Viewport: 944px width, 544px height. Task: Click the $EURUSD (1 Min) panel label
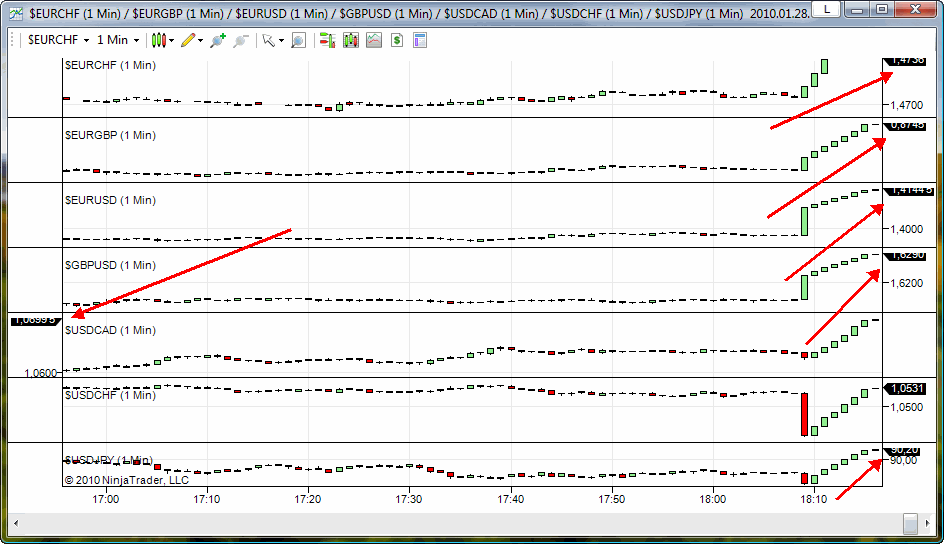[110, 200]
